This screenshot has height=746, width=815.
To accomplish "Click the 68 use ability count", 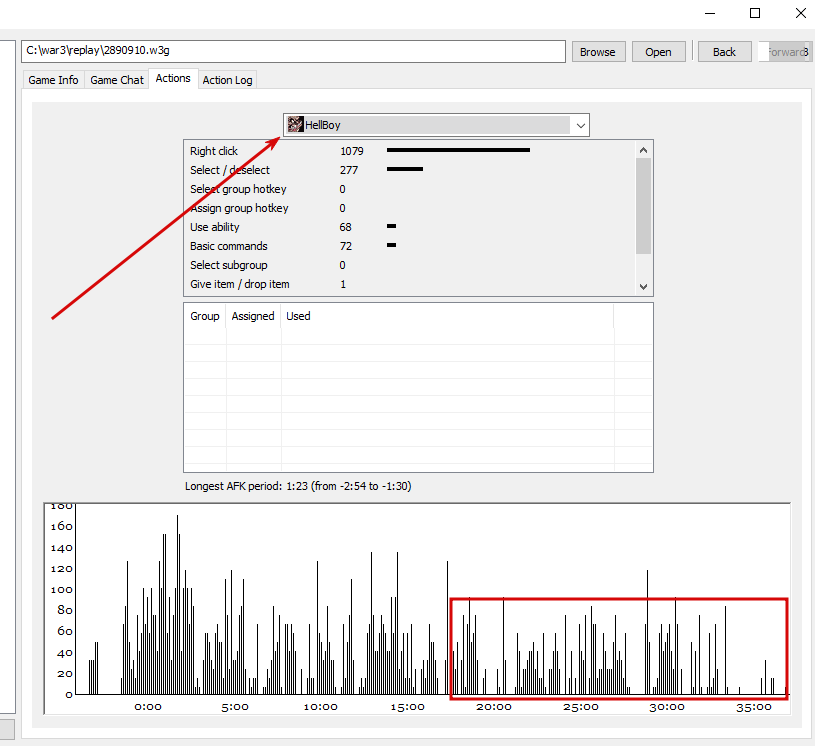I will [x=346, y=227].
